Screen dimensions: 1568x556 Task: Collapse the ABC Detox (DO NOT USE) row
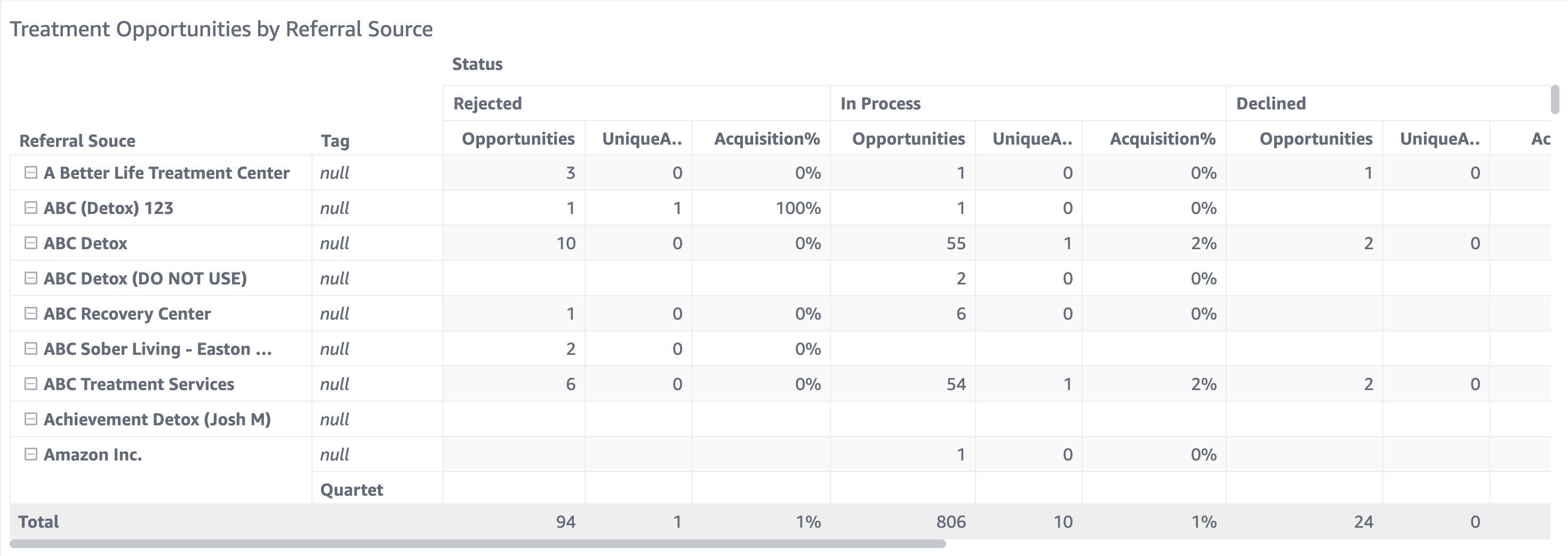30,279
